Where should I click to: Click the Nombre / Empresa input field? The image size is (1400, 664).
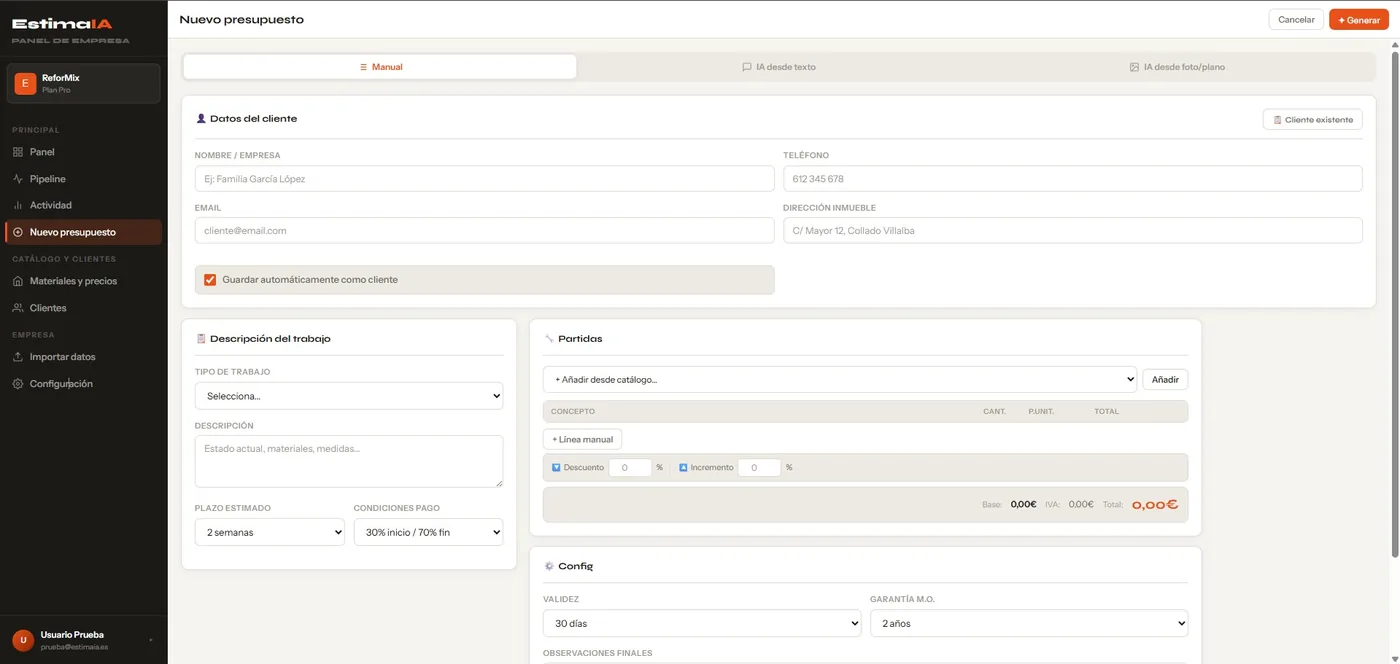click(x=484, y=179)
